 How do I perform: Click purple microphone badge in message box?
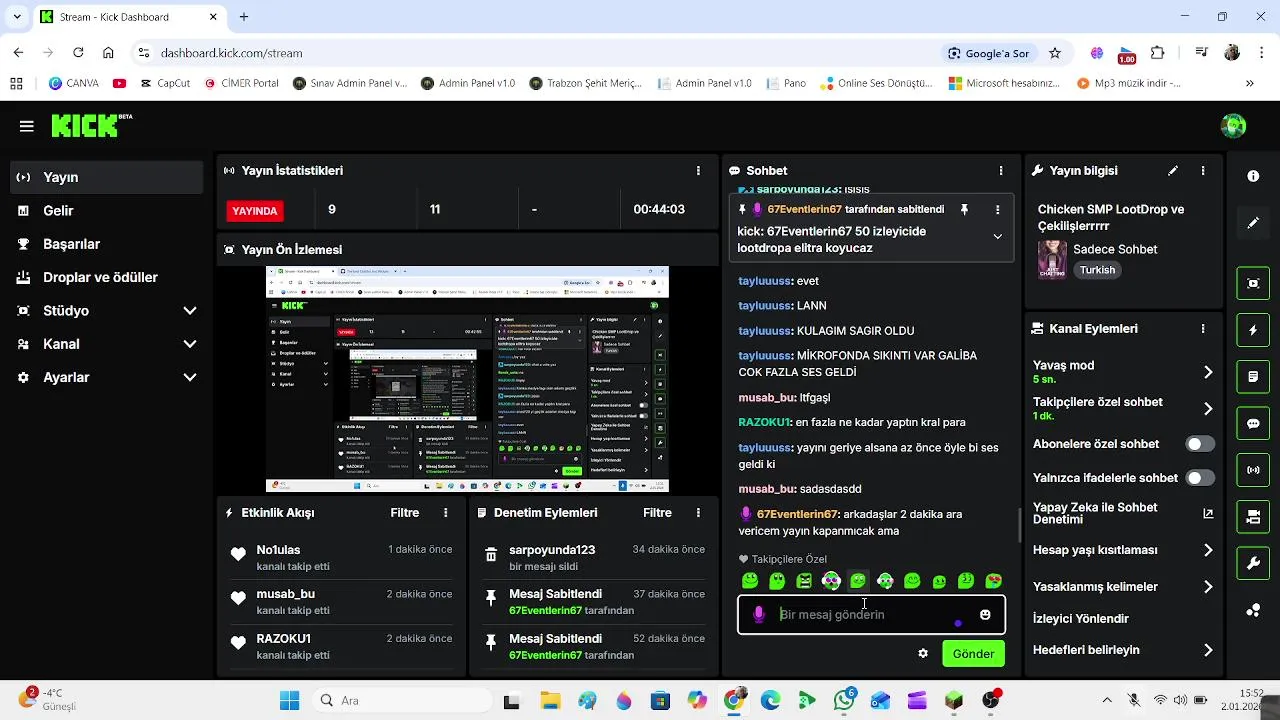point(759,615)
